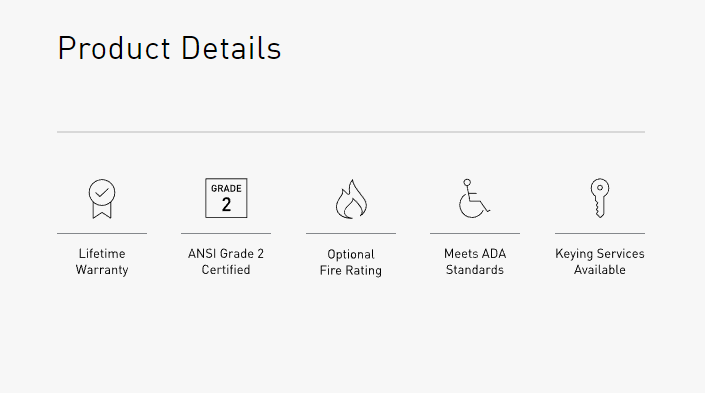This screenshot has width=705, height=393.
Task: Click the checkmark inside the warranty badge
Action: [x=102, y=192]
